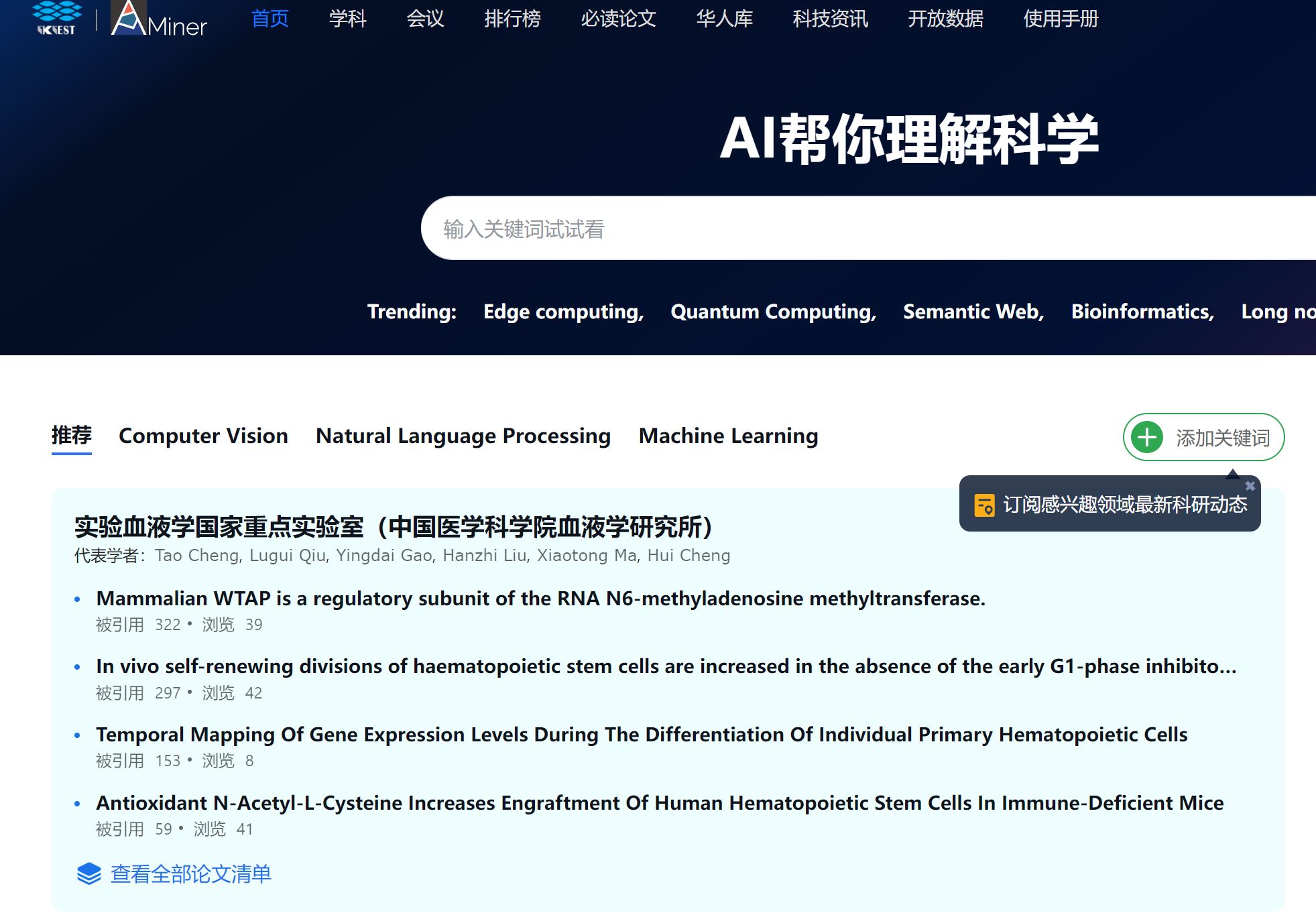Click 查看全部论文清单 link
The width and height of the screenshot is (1316, 919).
click(x=190, y=874)
